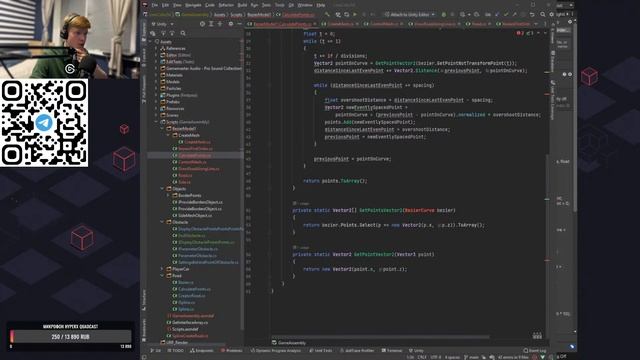Click the CRLF line separator entry
Screen dimensions: 640x360
422,357
